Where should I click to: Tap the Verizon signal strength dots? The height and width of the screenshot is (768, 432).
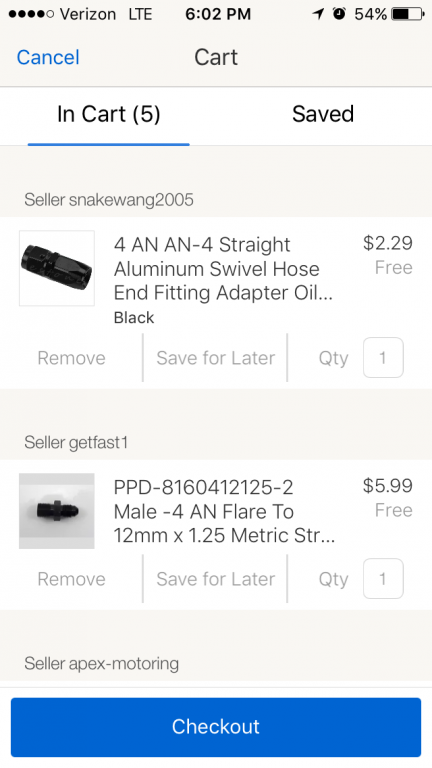[x=31, y=14]
